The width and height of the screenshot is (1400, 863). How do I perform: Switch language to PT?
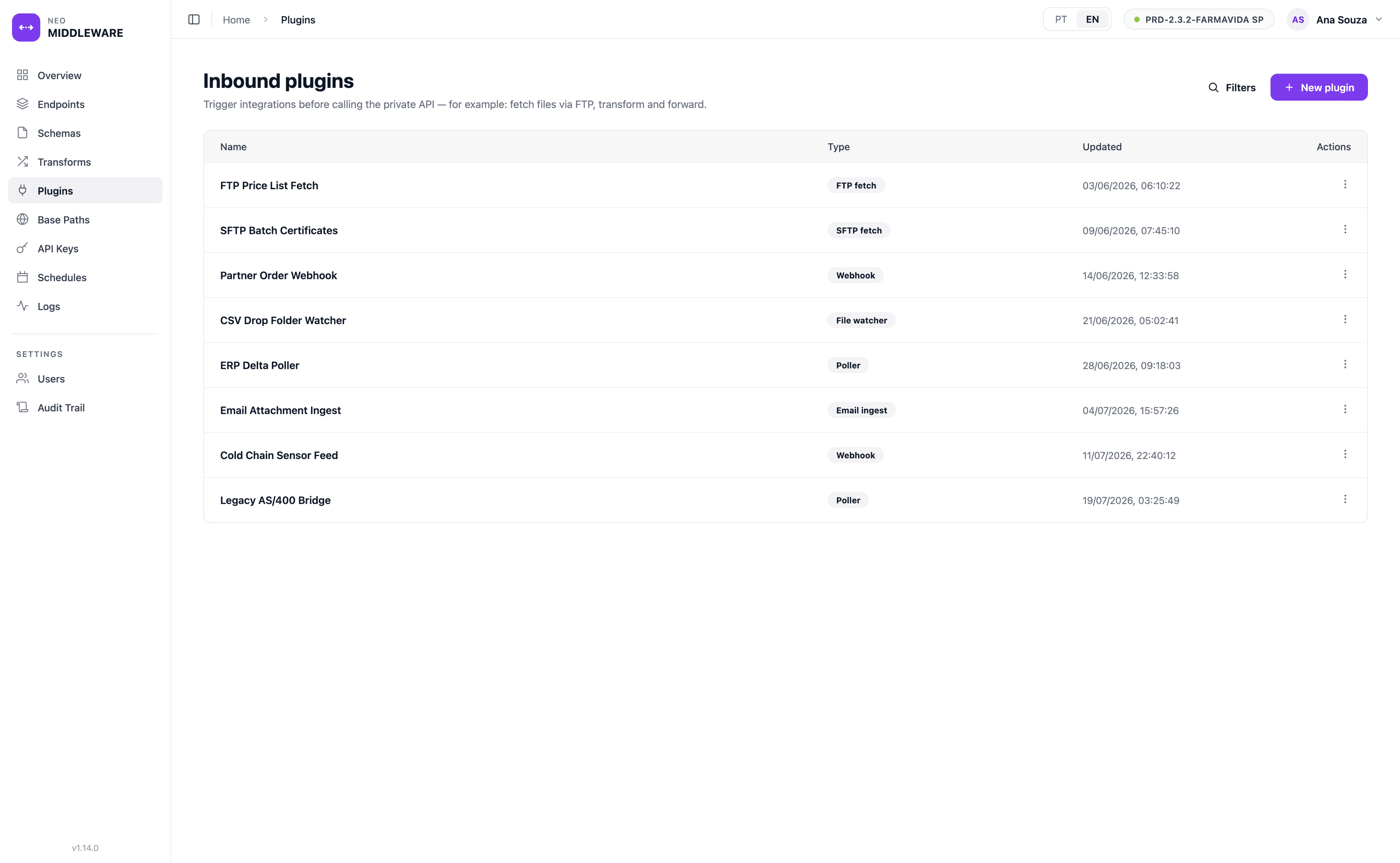coord(1061,19)
